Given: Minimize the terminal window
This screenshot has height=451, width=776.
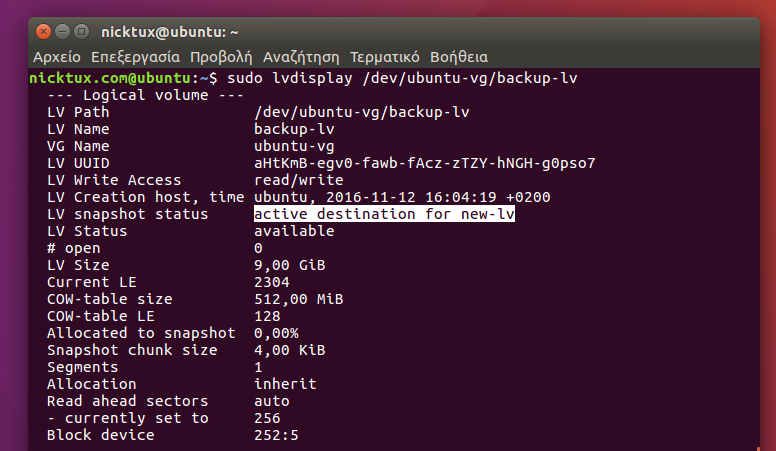Looking at the screenshot, I should coord(62,32).
